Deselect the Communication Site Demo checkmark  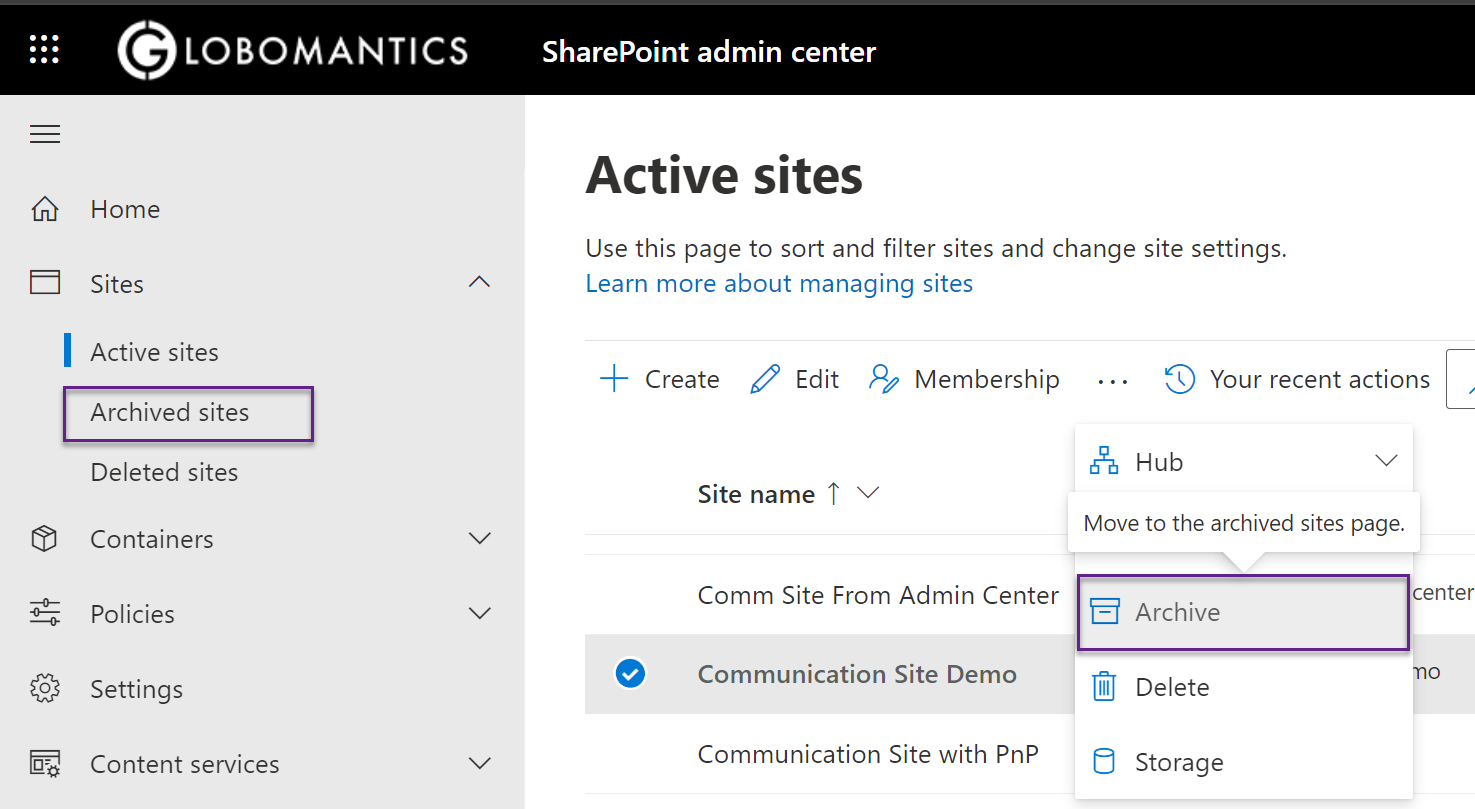[630, 674]
